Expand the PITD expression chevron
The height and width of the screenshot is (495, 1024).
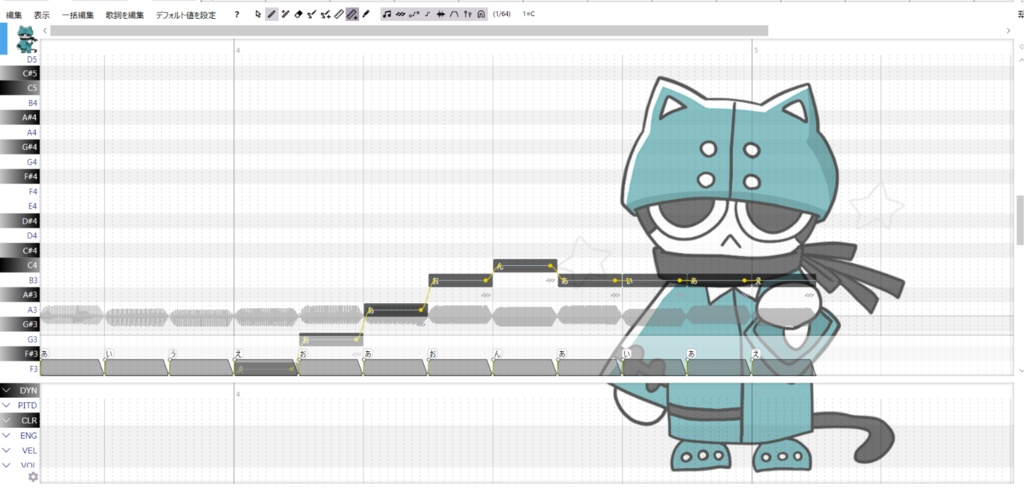click(x=7, y=406)
